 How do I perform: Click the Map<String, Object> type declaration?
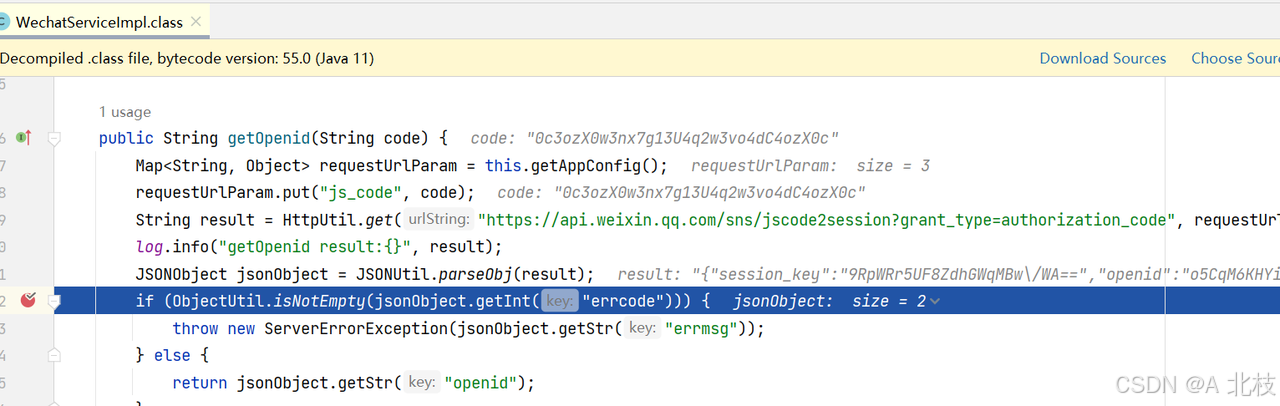coord(223,165)
